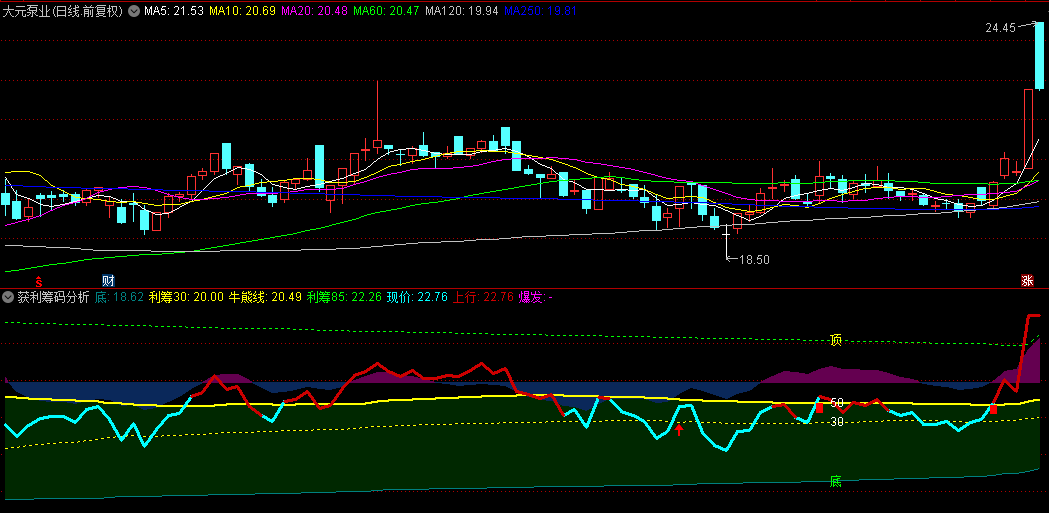
Task: Click the red up-arrow signal in indicator
Action: point(679,429)
